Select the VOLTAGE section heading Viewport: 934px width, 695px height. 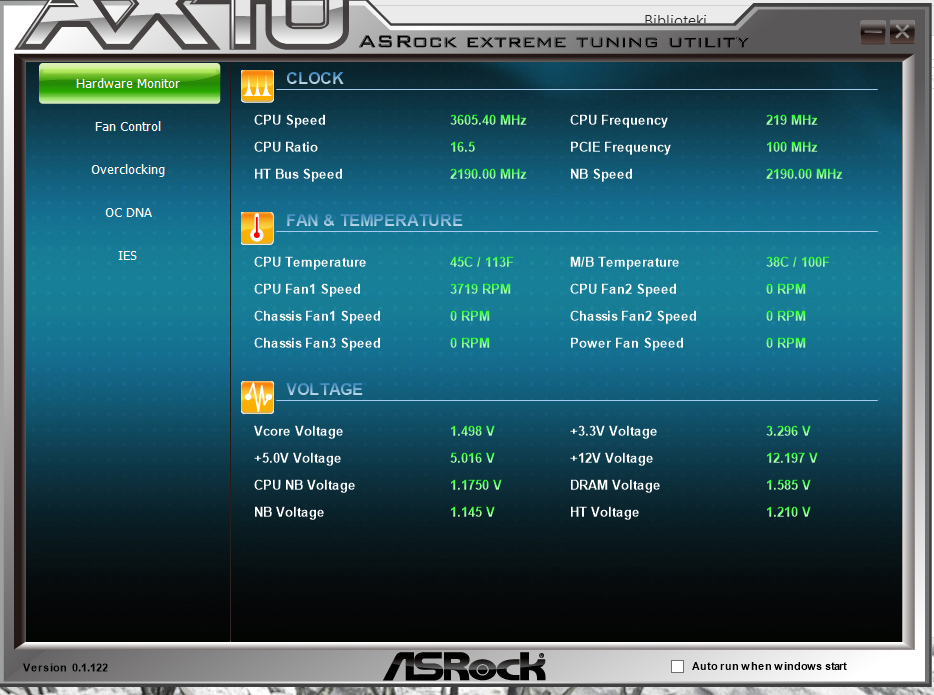[x=325, y=389]
